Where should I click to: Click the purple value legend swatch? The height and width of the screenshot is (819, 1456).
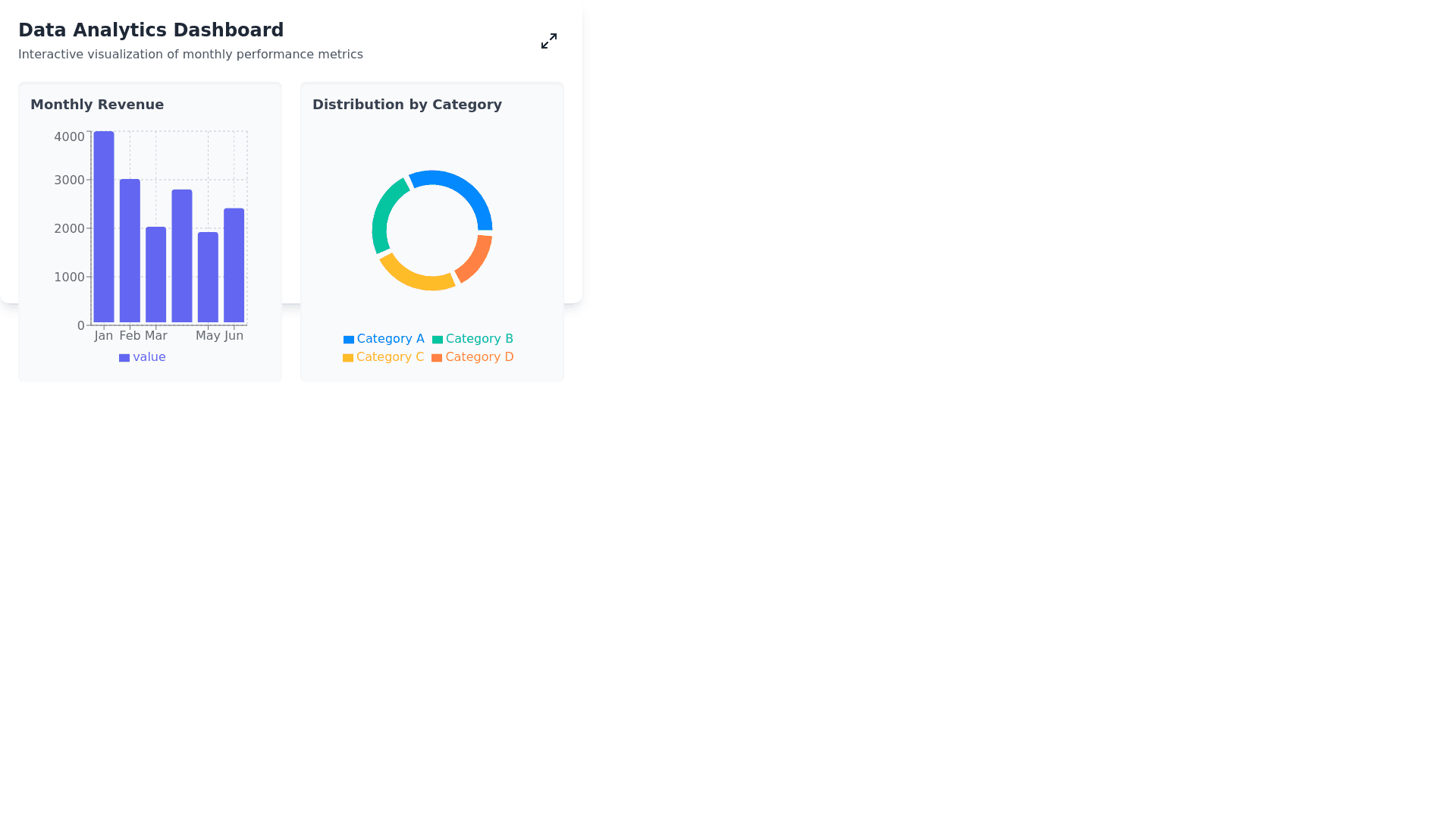[x=124, y=358]
